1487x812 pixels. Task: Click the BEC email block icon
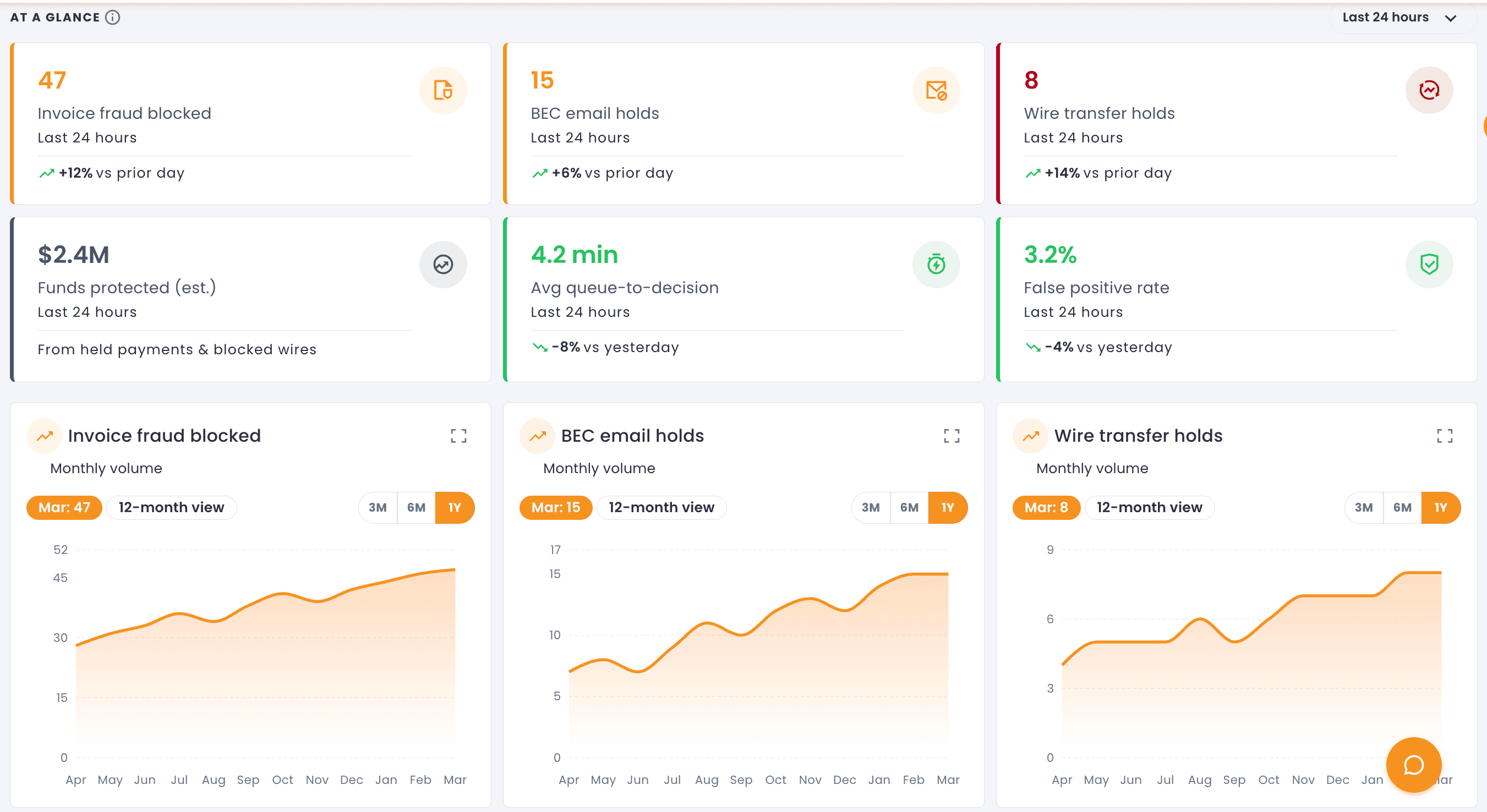[936, 90]
